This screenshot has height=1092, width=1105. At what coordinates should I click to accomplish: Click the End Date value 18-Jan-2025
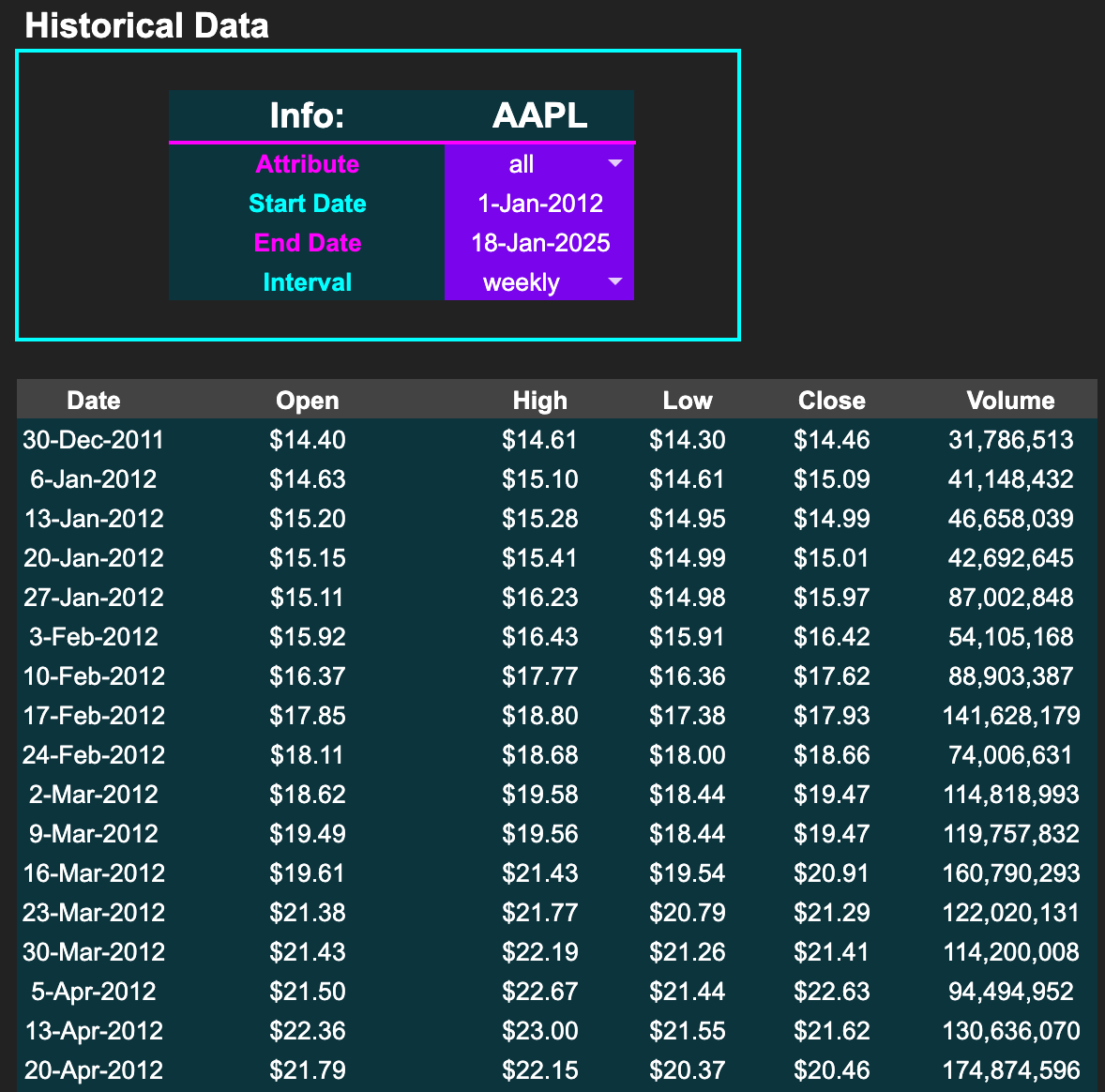[x=539, y=243]
